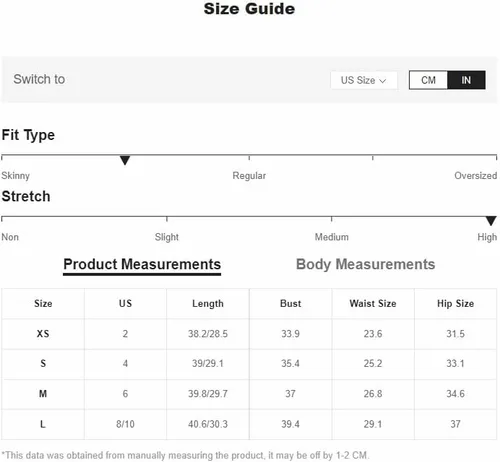Viewport: 500px width, 462px height.
Task: Open the Product Measurements tab
Action: 142,265
